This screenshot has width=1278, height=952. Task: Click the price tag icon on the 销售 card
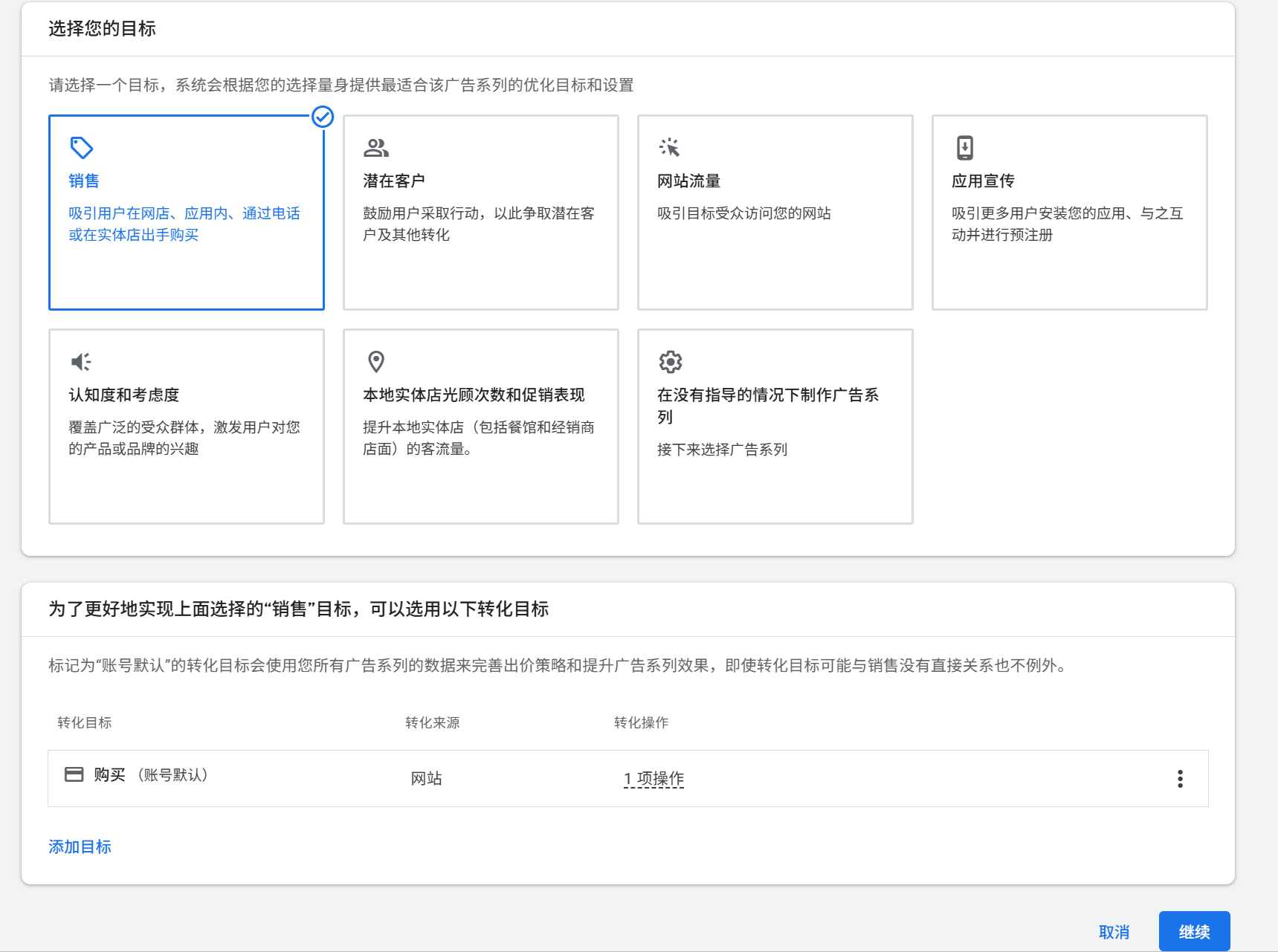[x=82, y=148]
